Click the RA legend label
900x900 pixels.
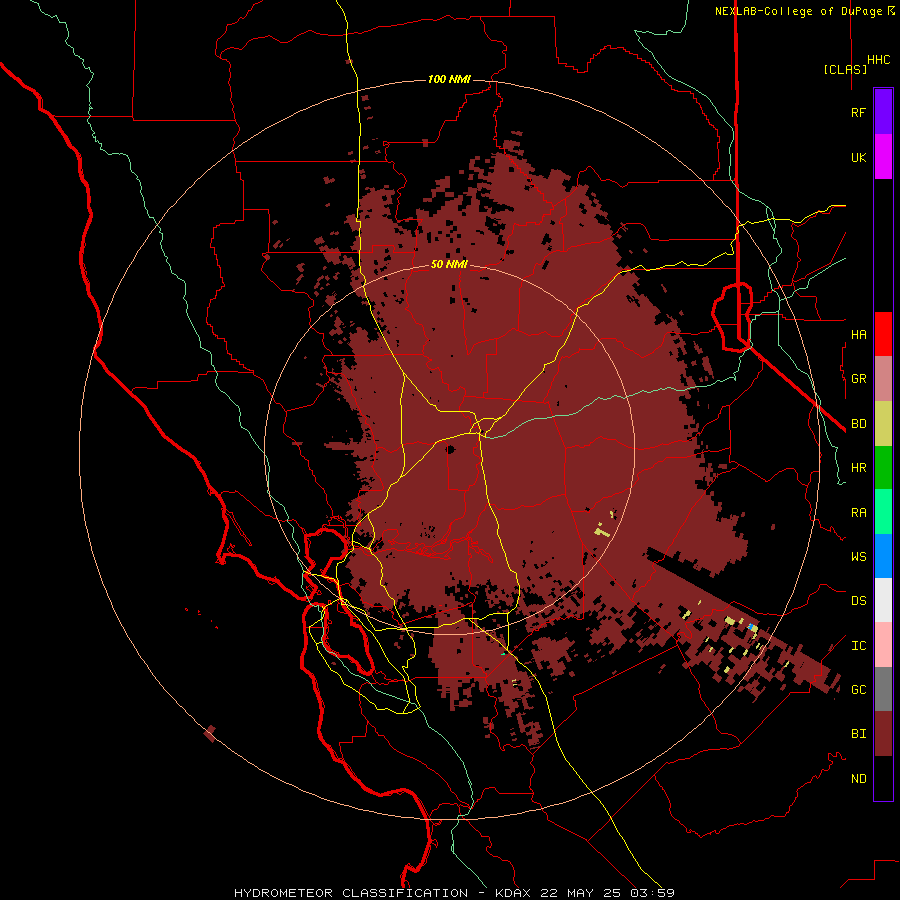pyautogui.click(x=858, y=513)
